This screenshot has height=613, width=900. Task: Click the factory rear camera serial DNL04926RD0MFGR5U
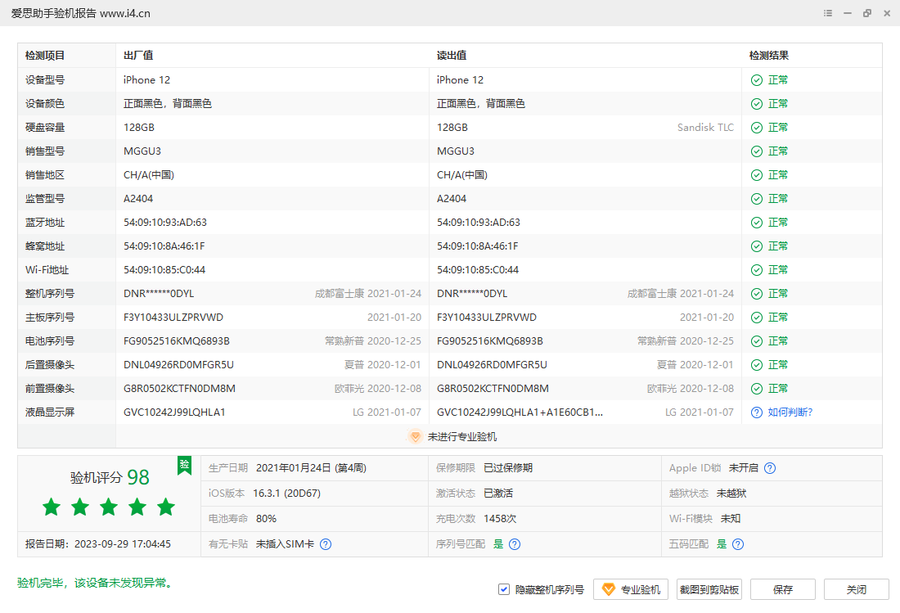[179, 365]
